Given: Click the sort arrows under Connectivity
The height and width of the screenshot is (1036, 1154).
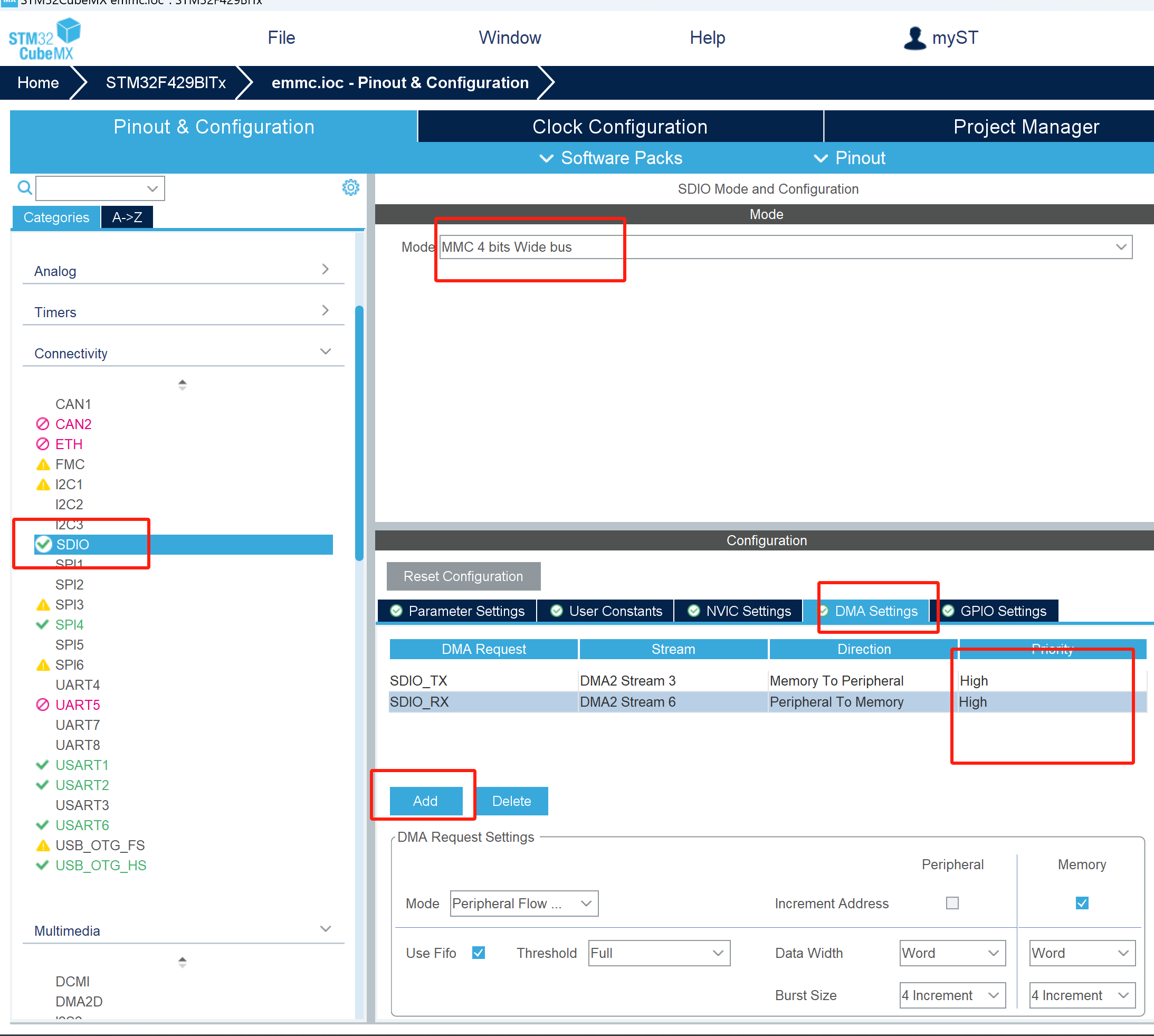Looking at the screenshot, I should pos(182,385).
